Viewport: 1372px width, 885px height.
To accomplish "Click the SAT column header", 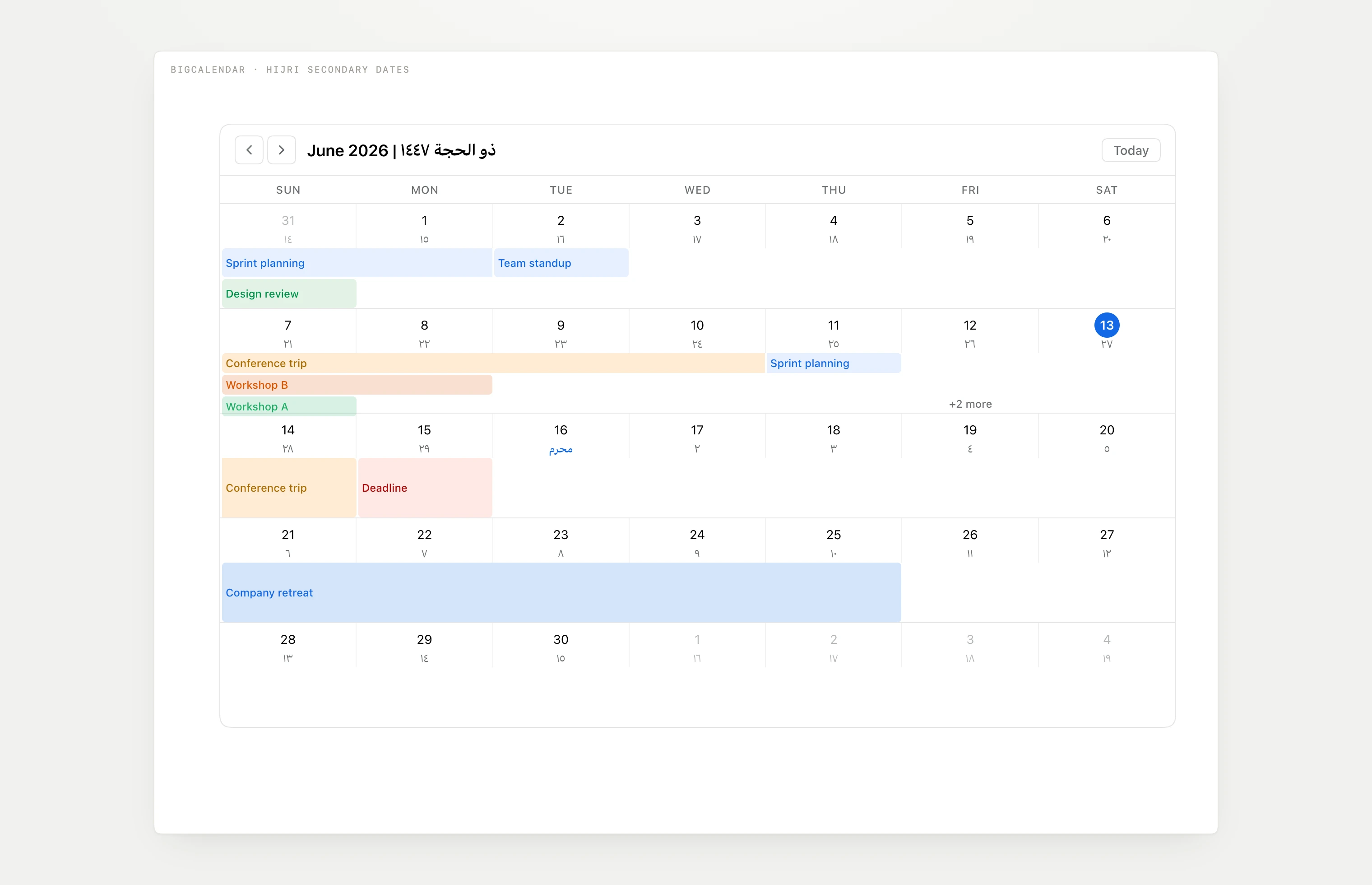I will (1106, 190).
